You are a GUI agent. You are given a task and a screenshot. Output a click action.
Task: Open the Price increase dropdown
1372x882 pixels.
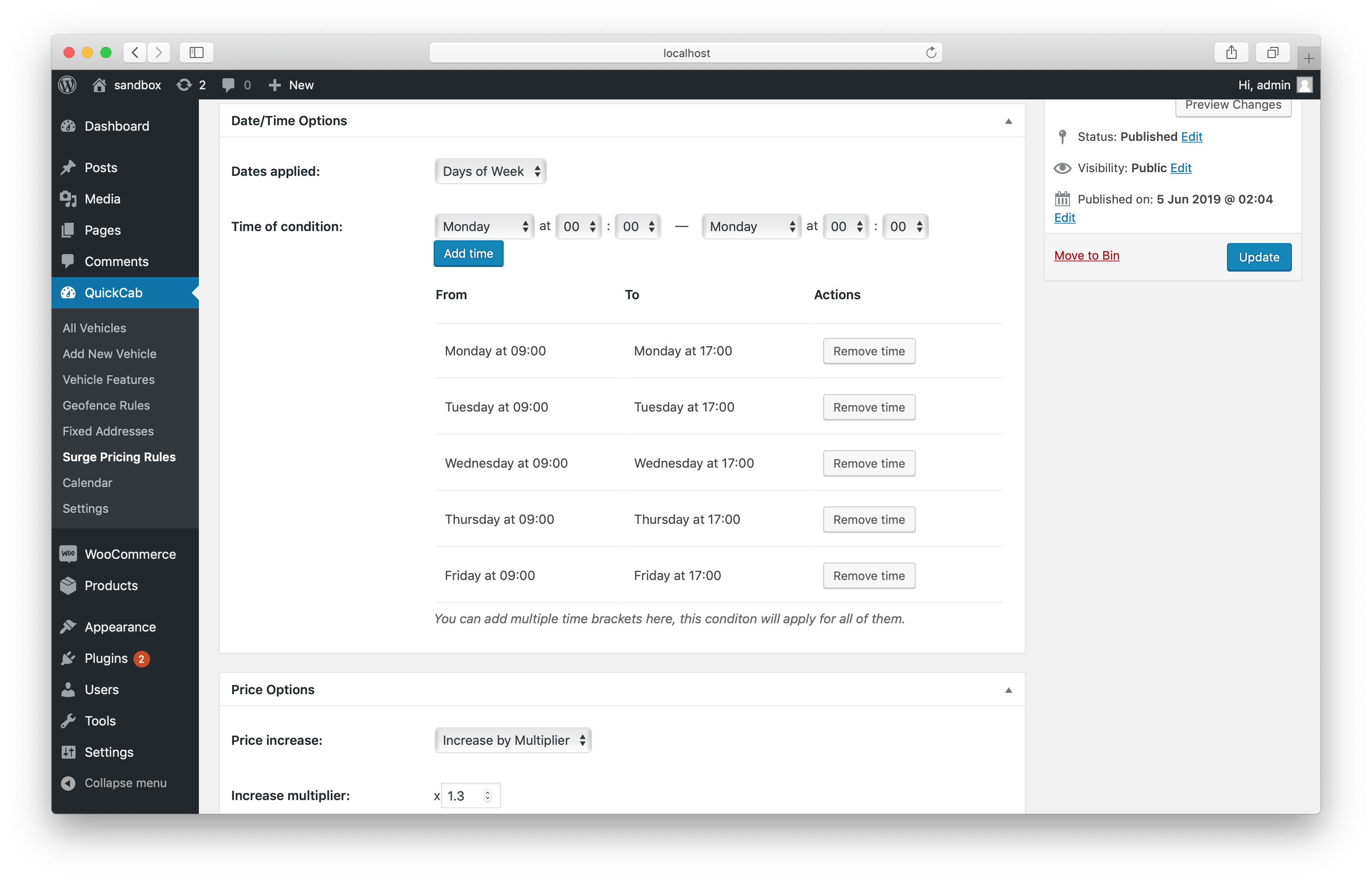pos(513,740)
